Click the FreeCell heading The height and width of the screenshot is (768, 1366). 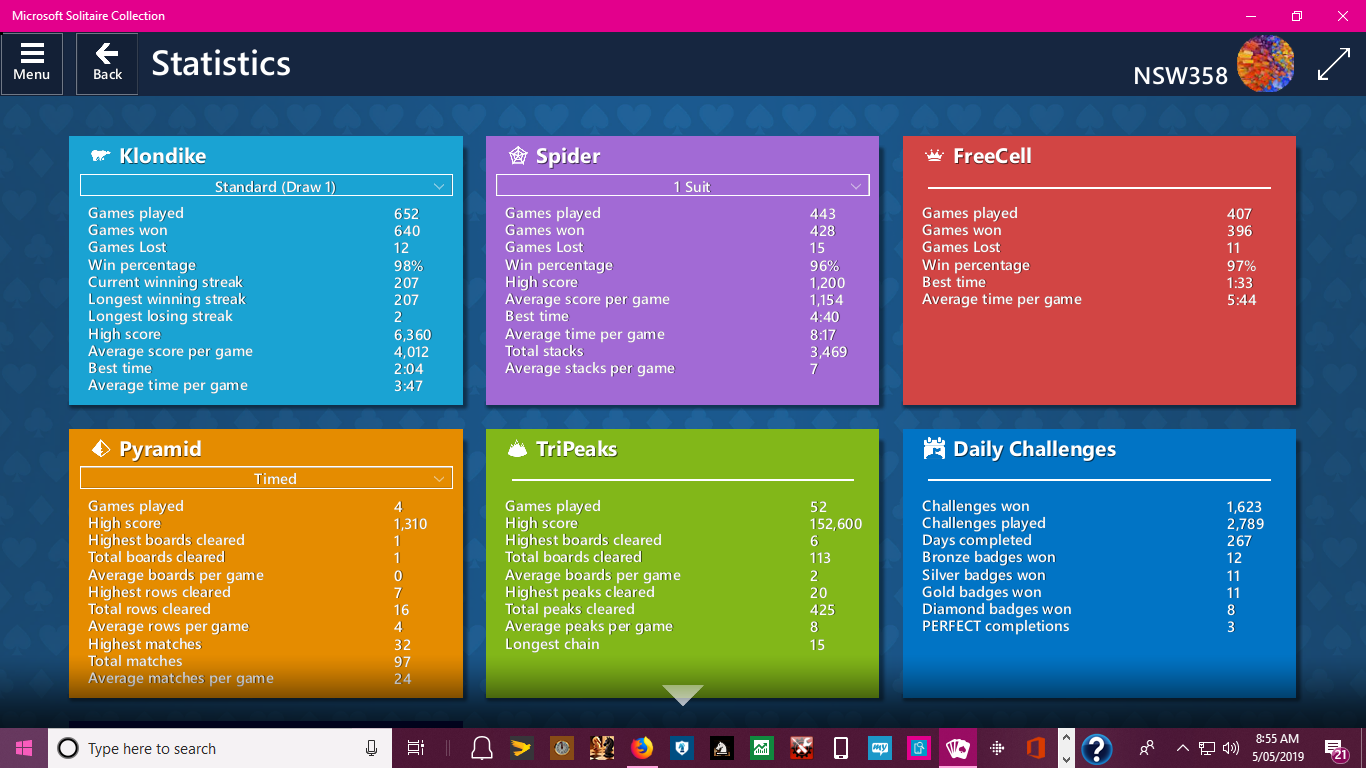992,156
